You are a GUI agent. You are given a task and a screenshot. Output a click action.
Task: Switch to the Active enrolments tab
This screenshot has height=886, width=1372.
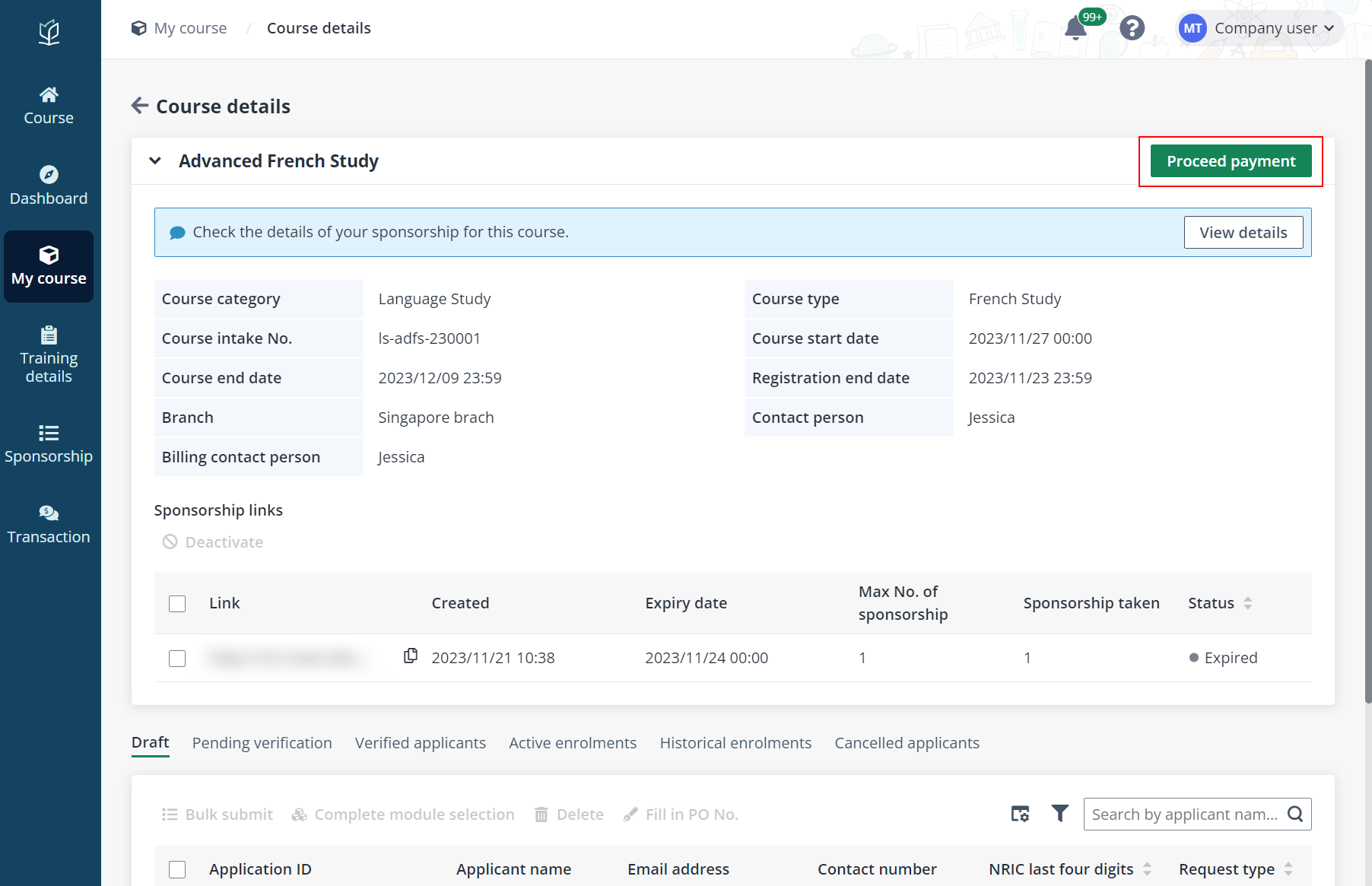[573, 743]
